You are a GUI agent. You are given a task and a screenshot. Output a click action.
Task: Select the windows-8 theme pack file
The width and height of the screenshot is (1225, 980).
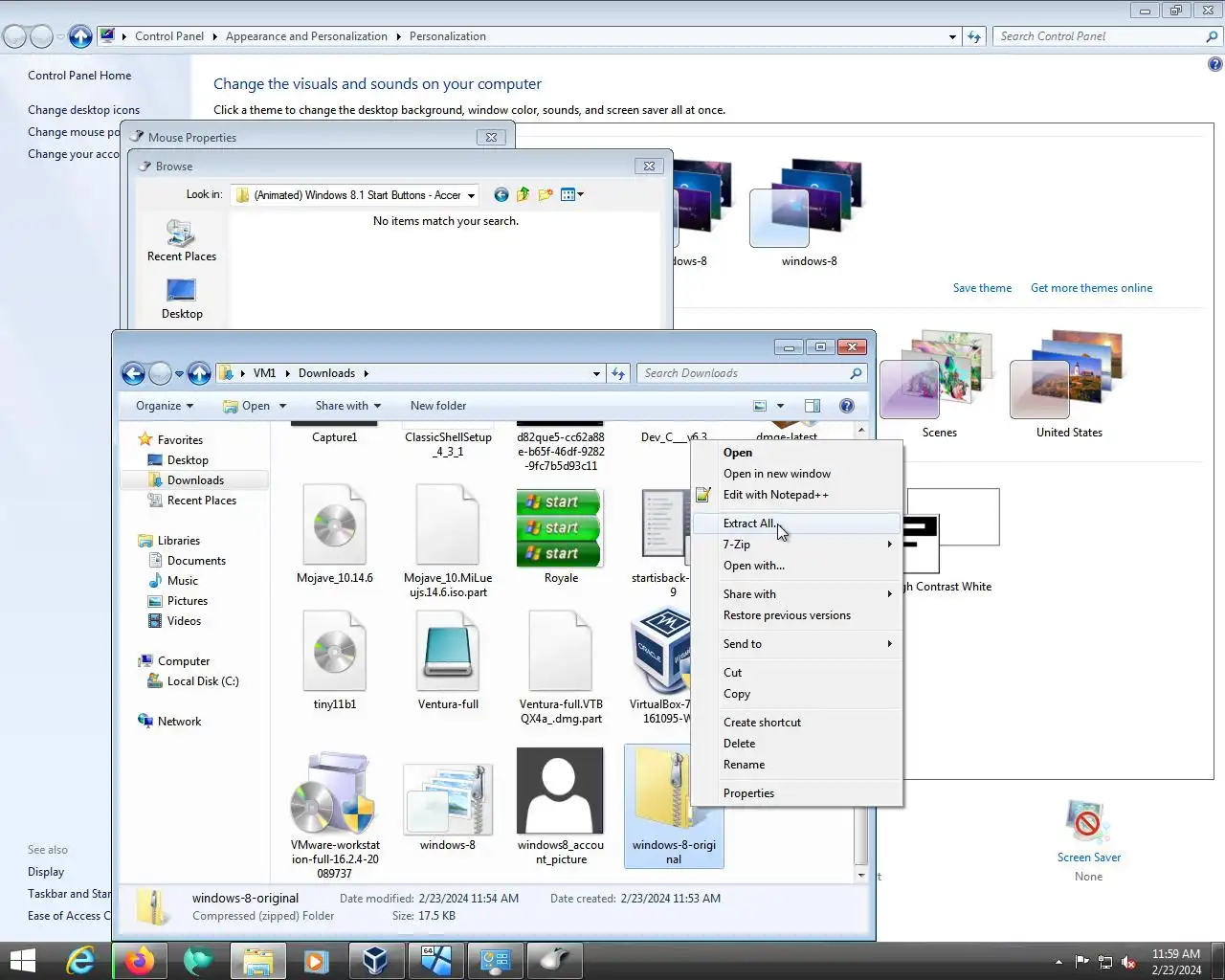click(x=448, y=807)
